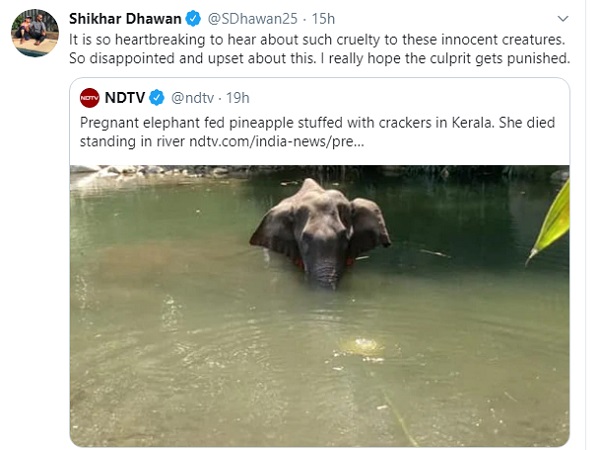The width and height of the screenshot is (600, 450).
Task: Click the elephant's trunk in the photo
Action: pos(324,268)
